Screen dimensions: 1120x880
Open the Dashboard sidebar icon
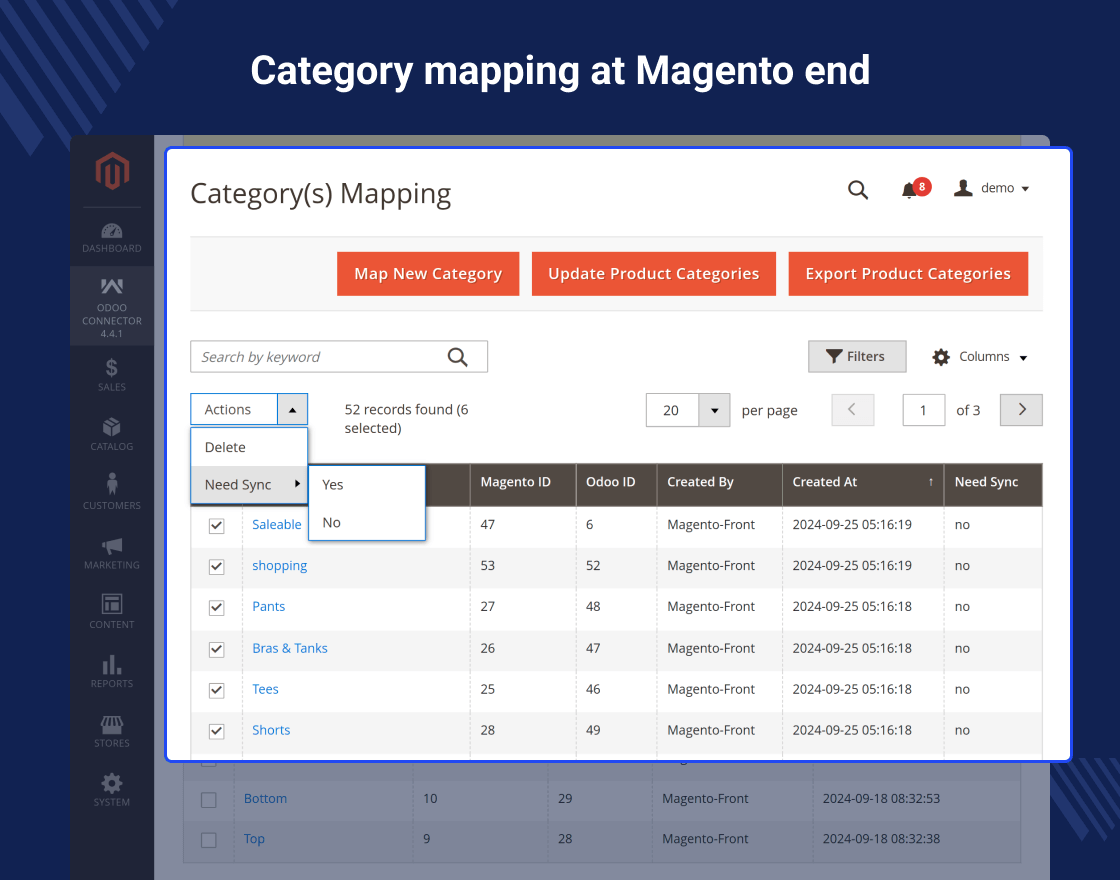tap(111, 238)
